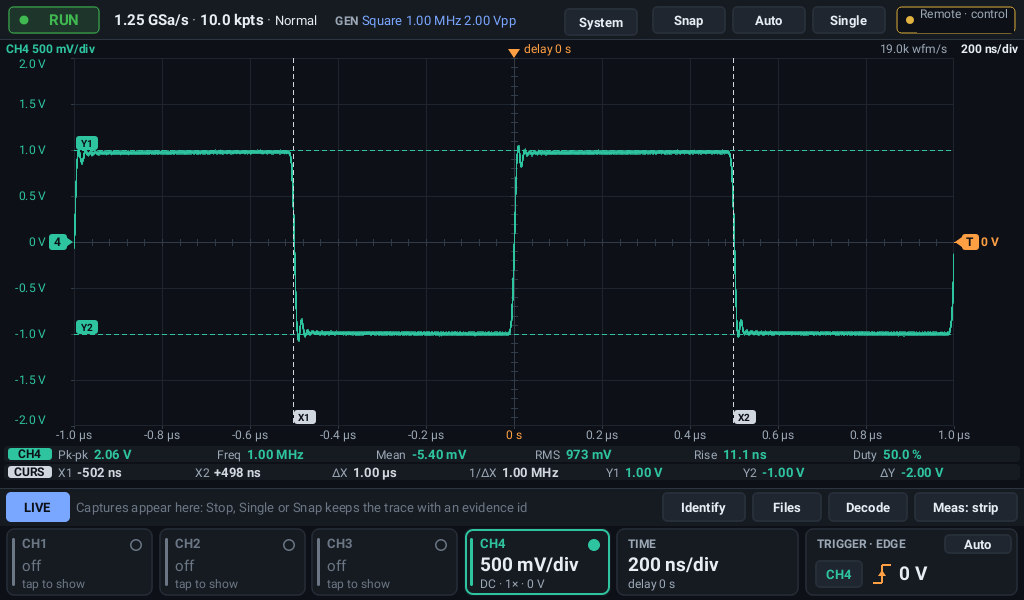The image size is (1024, 600).
Task: Click the Pk-pk 2.06 V measurement
Action: click(x=95, y=454)
